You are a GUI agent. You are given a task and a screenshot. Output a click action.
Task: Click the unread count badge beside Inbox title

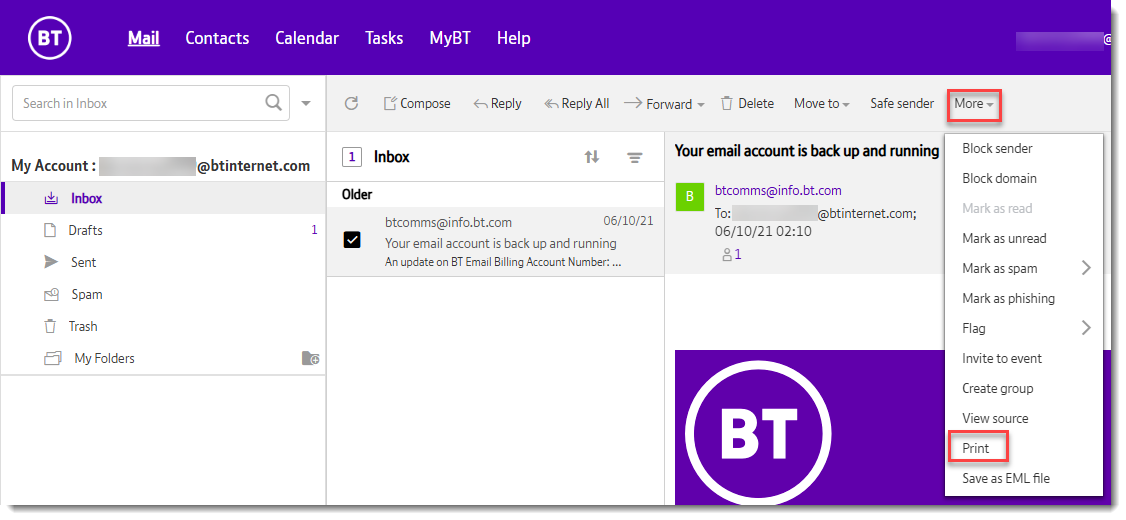point(352,157)
